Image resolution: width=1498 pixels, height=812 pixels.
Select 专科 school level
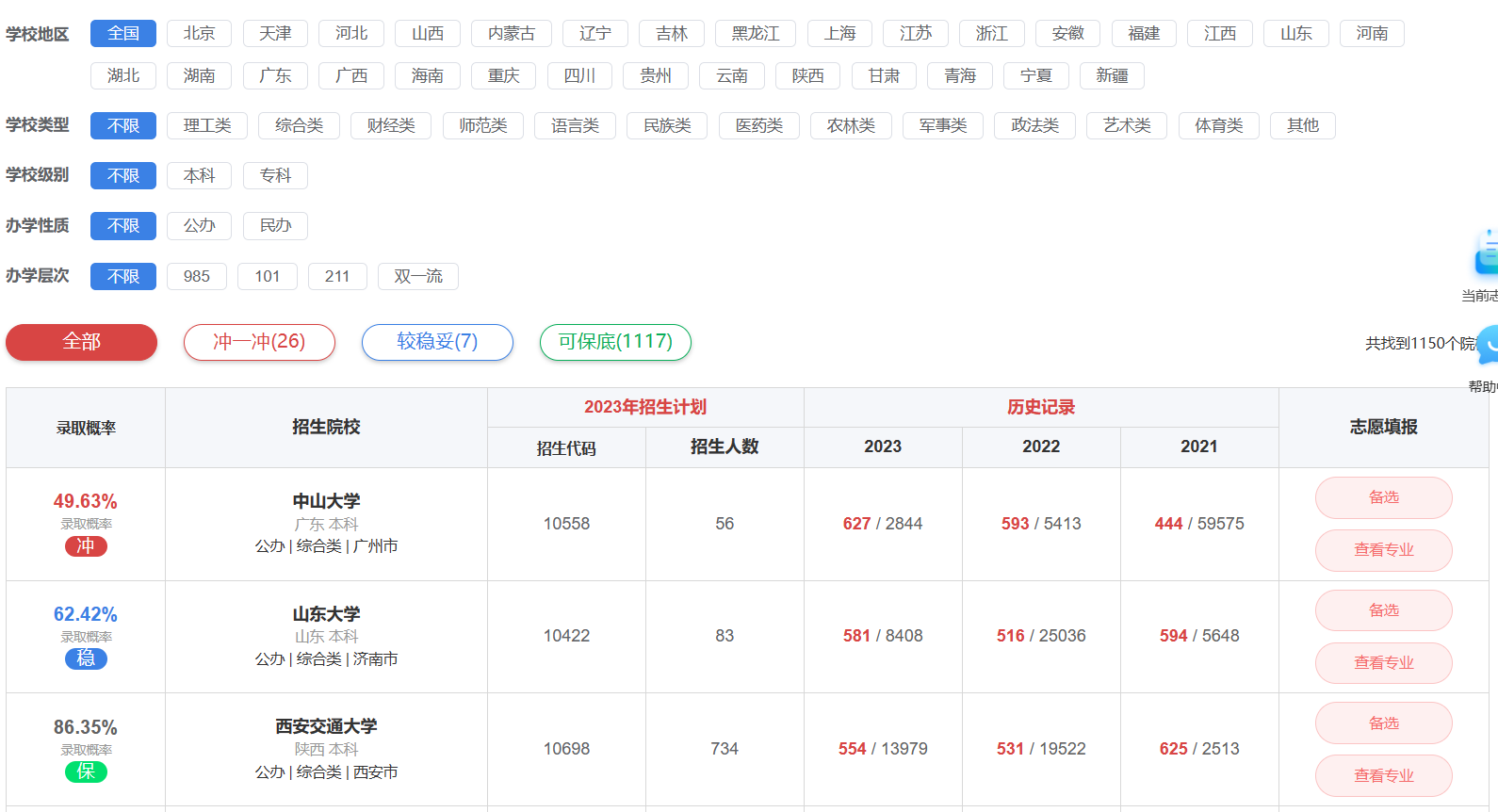pyautogui.click(x=275, y=175)
